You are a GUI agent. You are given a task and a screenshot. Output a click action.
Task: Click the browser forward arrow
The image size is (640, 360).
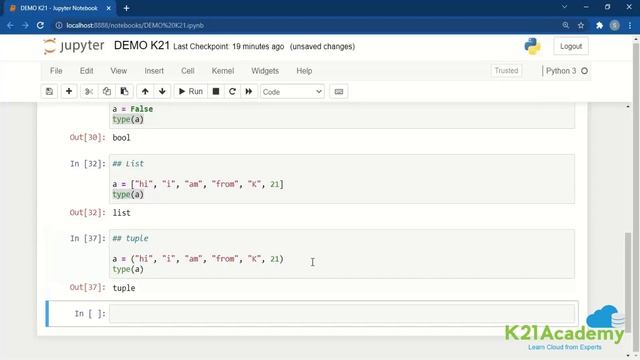click(x=25, y=25)
